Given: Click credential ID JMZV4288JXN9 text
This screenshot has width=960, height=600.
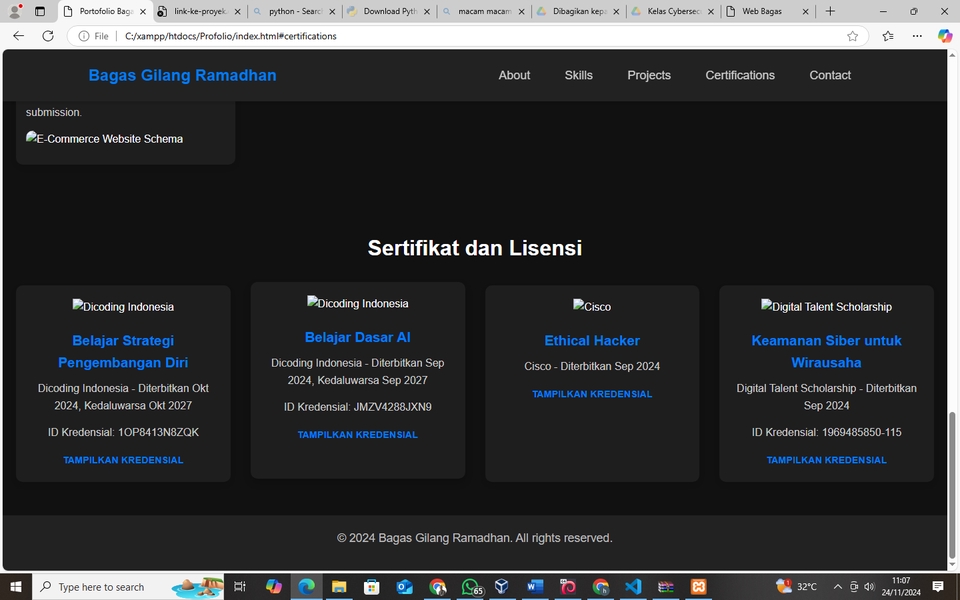Looking at the screenshot, I should pos(358,407).
